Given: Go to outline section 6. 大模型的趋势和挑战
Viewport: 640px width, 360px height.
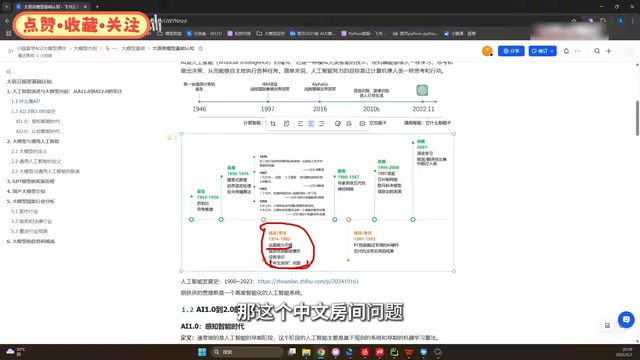Looking at the screenshot, I should pyautogui.click(x=31, y=241).
